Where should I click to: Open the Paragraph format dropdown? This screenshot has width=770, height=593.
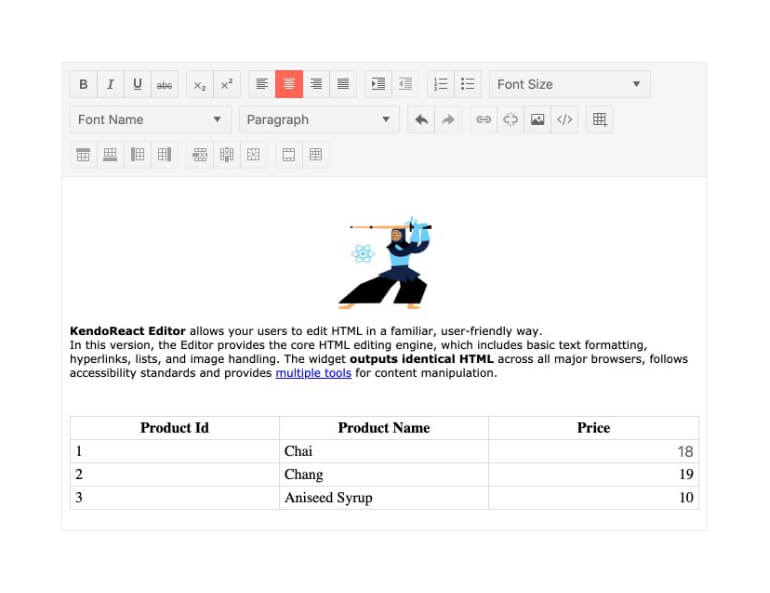(x=319, y=120)
